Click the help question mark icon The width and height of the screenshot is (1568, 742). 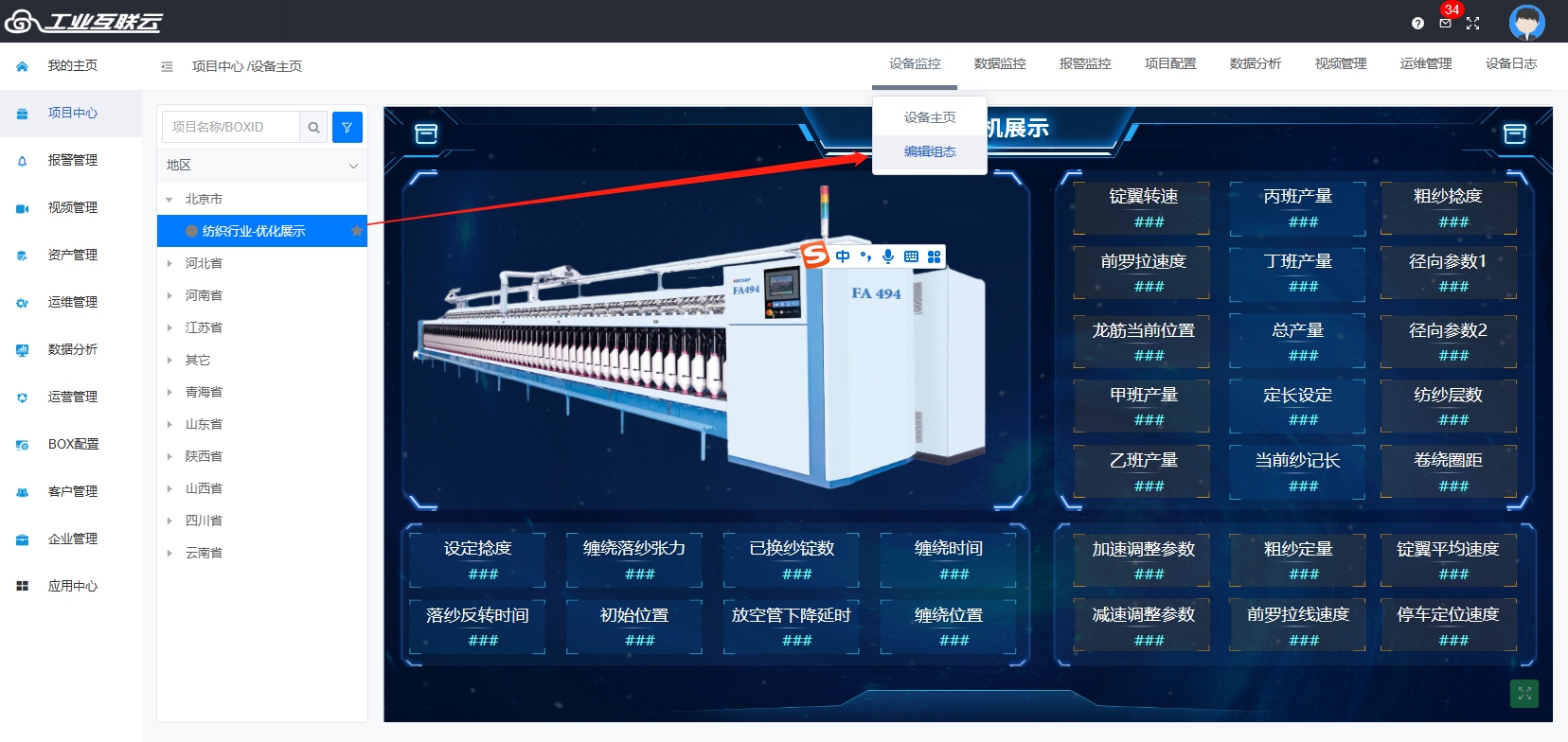tap(1417, 23)
